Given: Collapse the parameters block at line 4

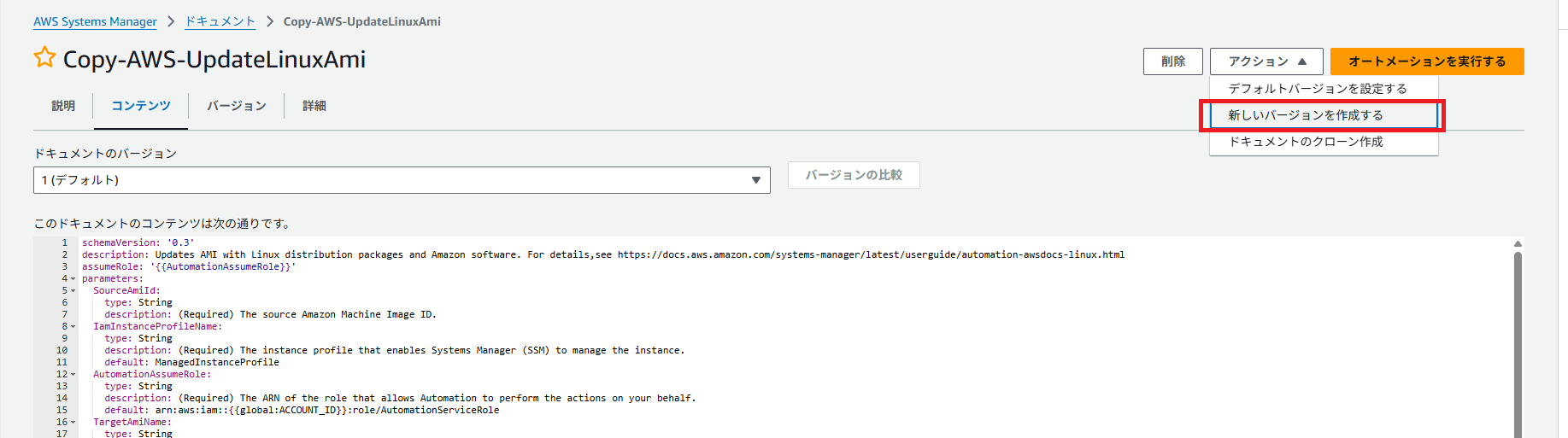Looking at the screenshot, I should point(73,279).
